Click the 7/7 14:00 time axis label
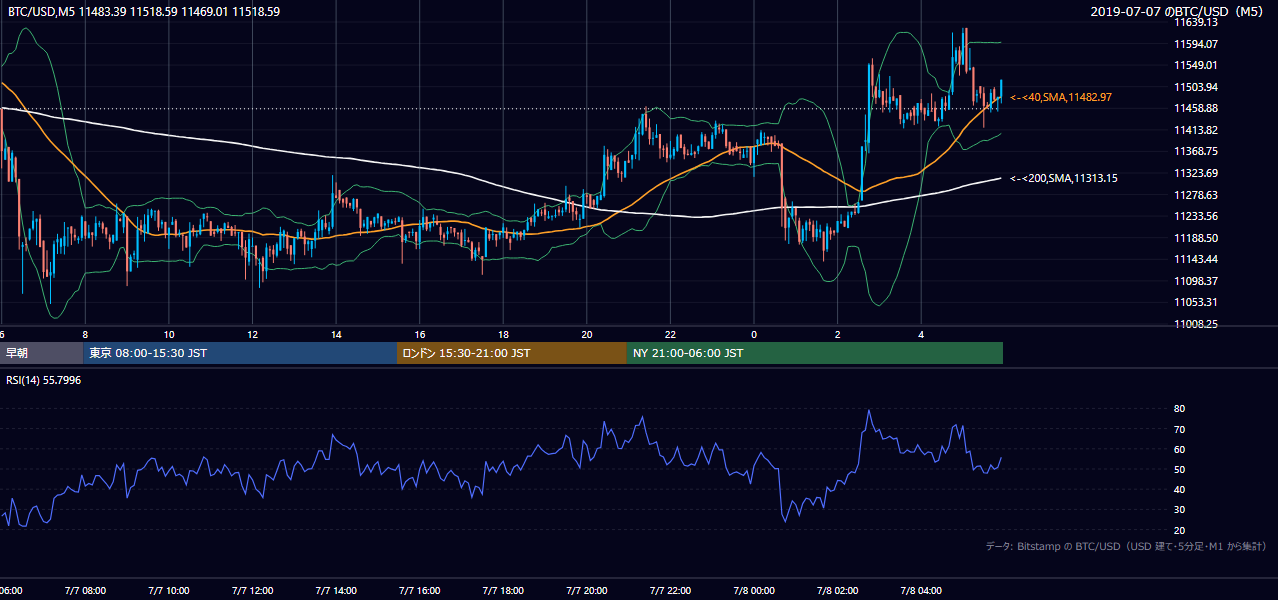The width and height of the screenshot is (1278, 600). point(336,591)
